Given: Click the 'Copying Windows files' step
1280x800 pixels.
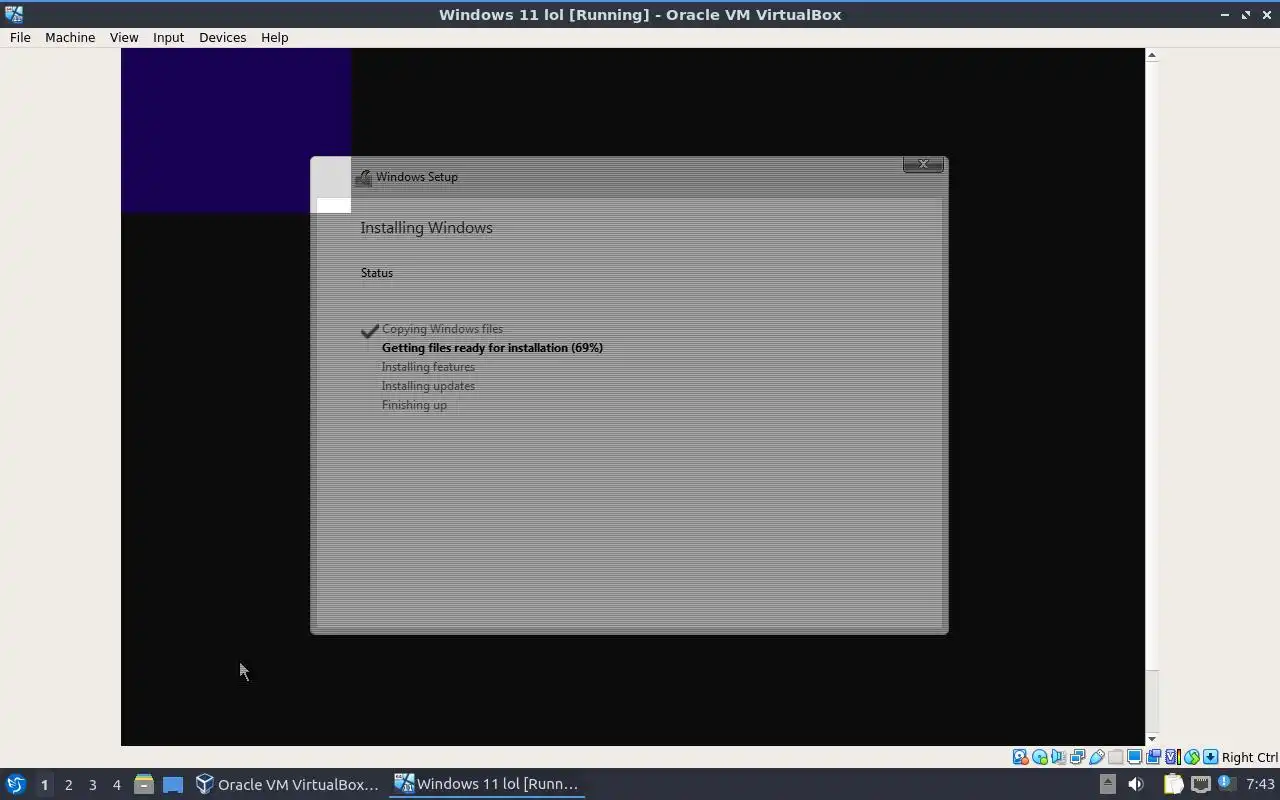Looking at the screenshot, I should click(x=442, y=329).
